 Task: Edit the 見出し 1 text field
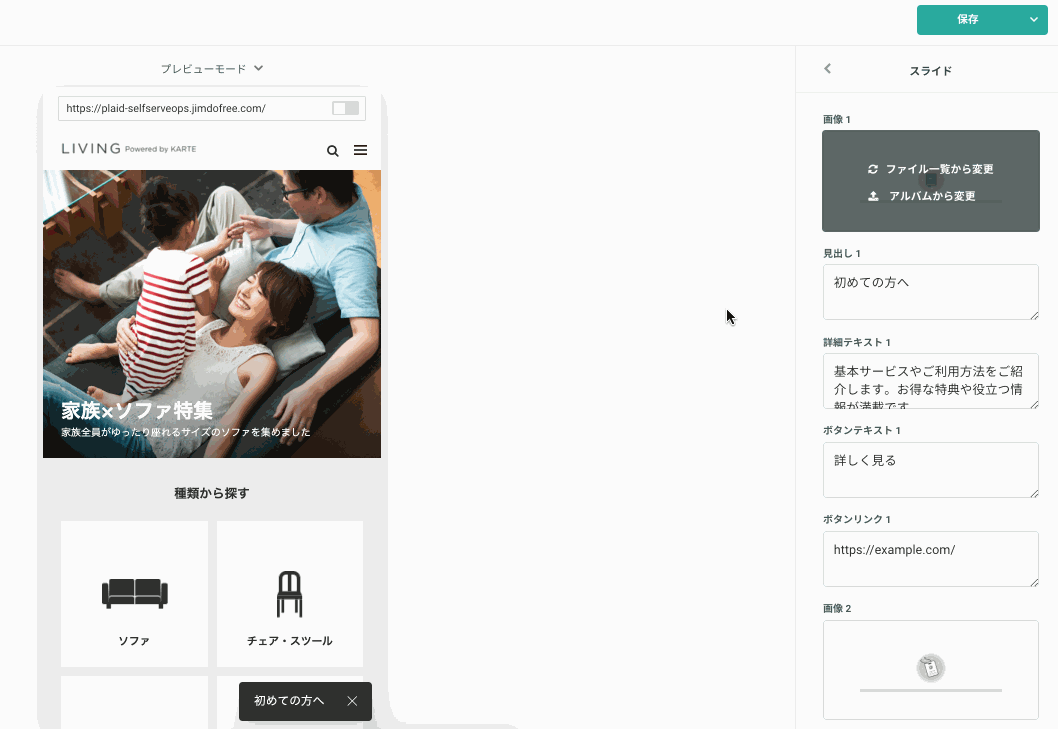pyautogui.click(x=930, y=292)
